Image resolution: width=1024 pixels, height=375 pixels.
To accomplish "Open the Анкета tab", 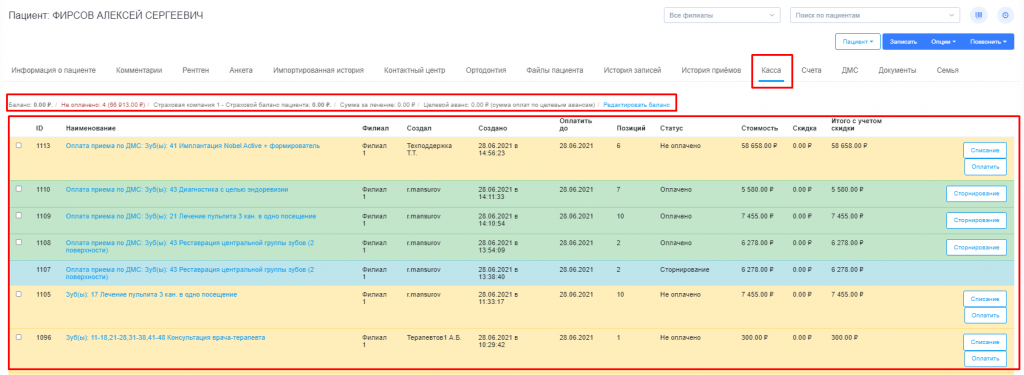I will (241, 70).
